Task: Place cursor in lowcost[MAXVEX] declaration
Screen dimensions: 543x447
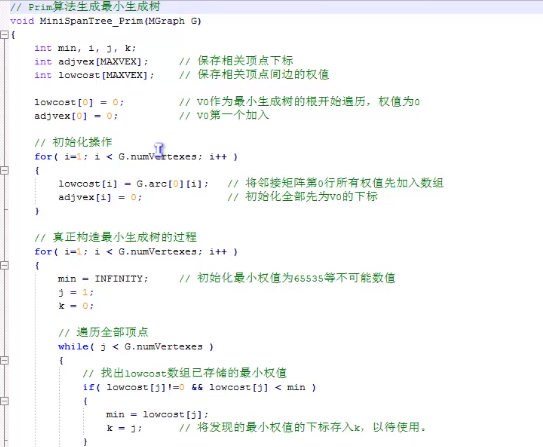Action: tap(106, 75)
